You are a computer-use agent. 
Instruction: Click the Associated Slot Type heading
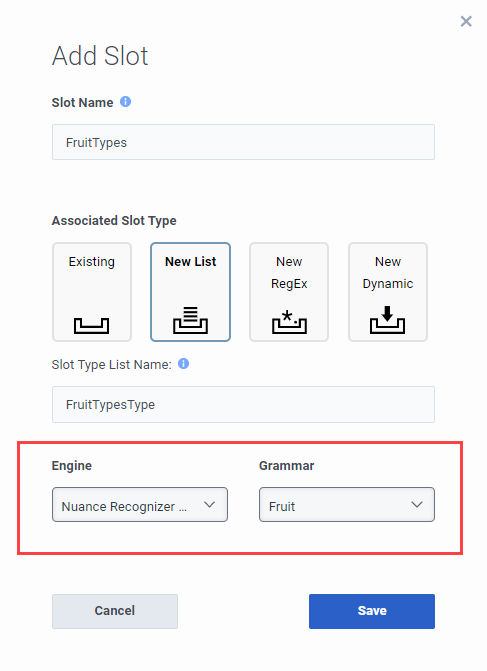coord(114,221)
